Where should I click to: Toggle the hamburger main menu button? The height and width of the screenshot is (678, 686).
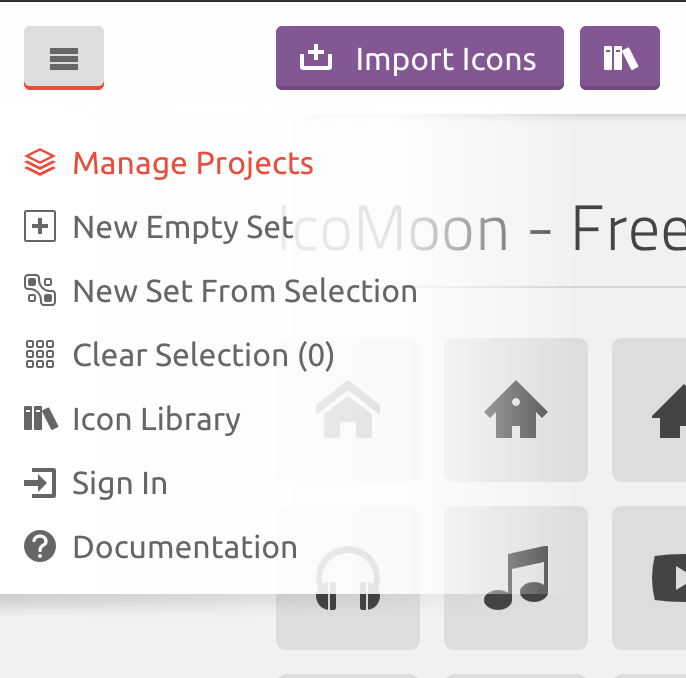point(64,58)
